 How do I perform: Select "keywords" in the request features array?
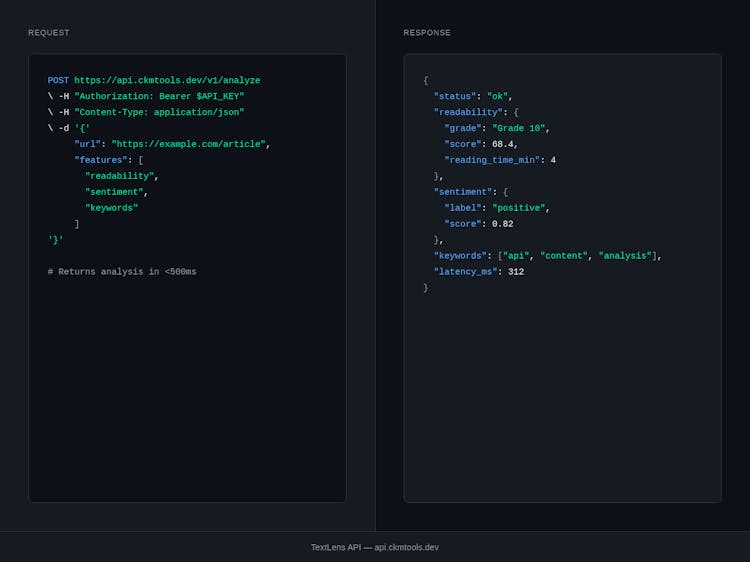(111, 208)
